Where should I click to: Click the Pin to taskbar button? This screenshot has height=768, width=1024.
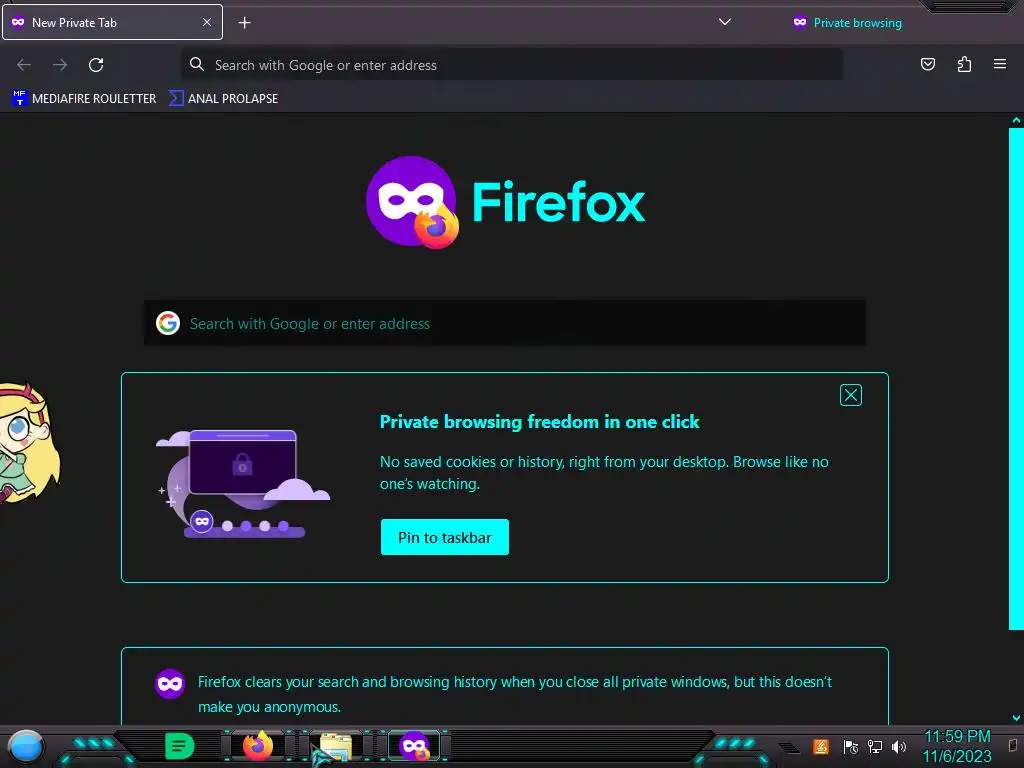tap(445, 537)
